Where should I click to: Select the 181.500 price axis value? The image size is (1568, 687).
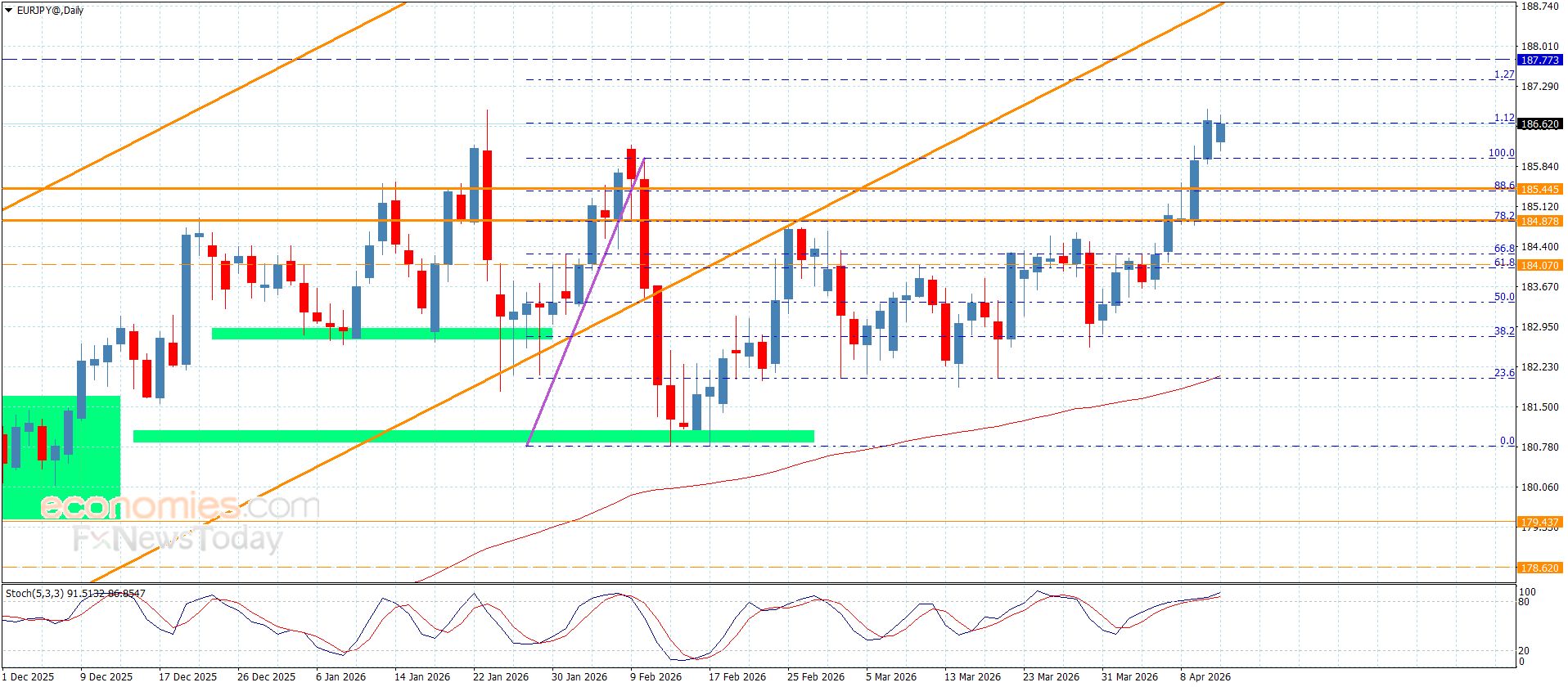(x=1539, y=407)
